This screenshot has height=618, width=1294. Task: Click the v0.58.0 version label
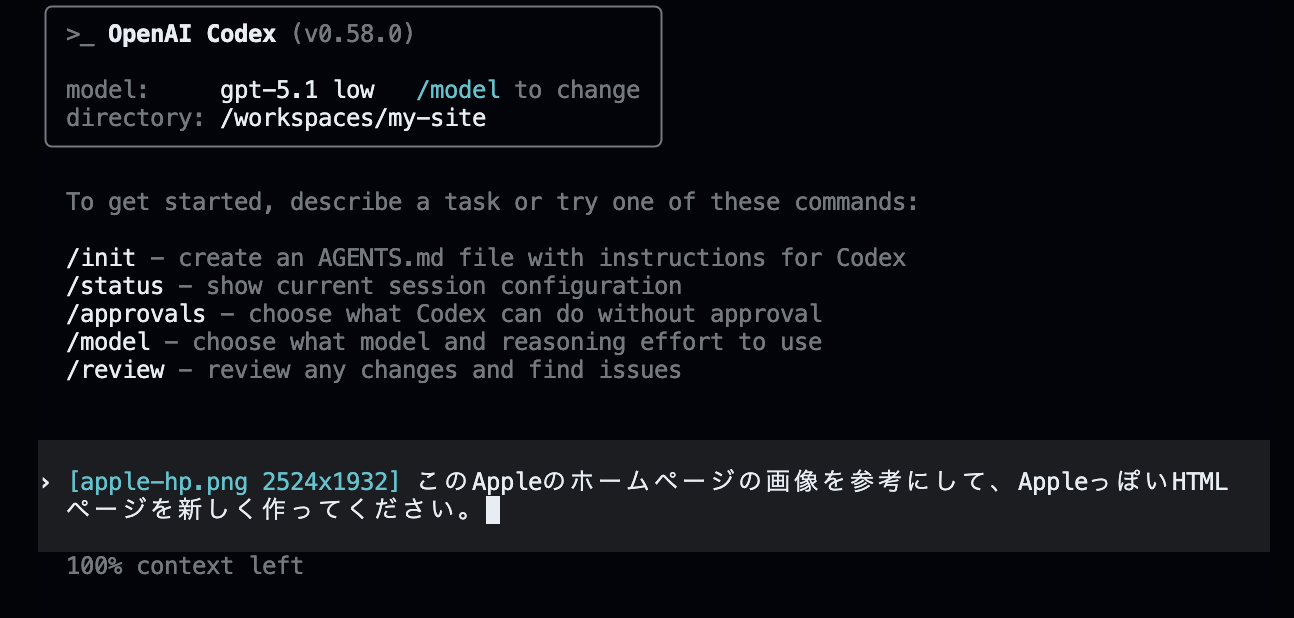(353, 34)
